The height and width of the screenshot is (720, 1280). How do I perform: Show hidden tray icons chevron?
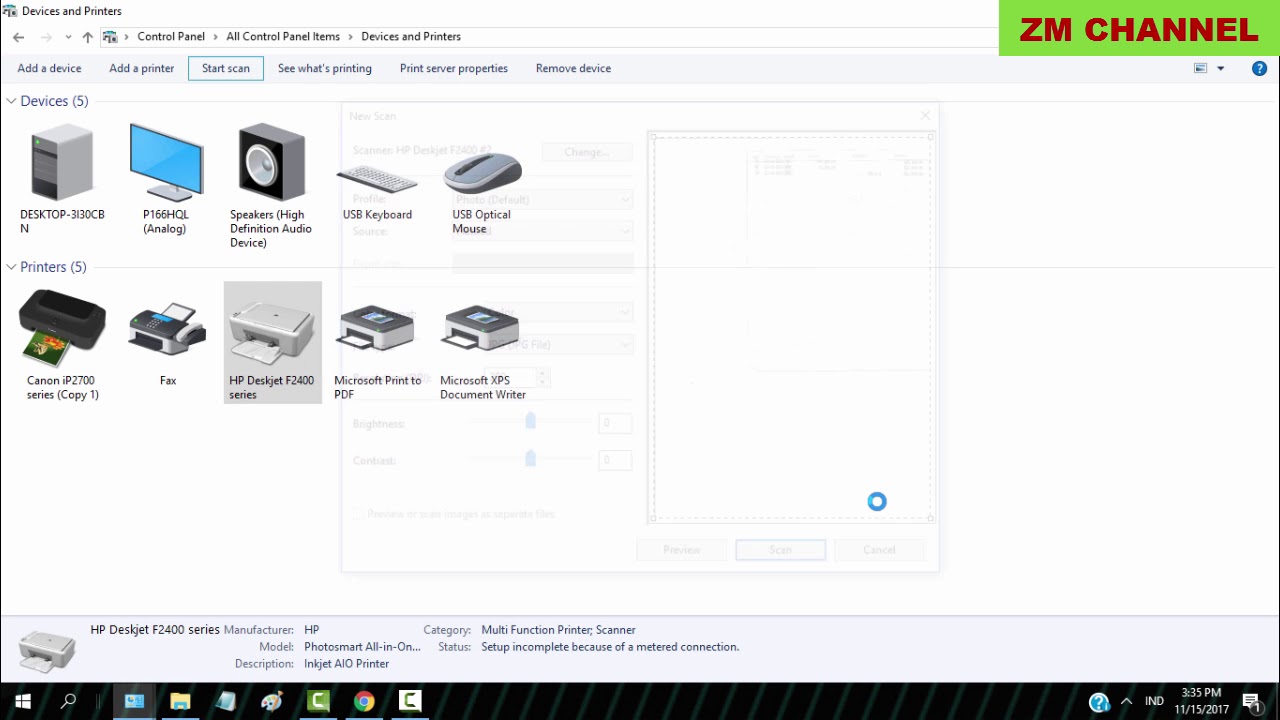pos(1126,701)
